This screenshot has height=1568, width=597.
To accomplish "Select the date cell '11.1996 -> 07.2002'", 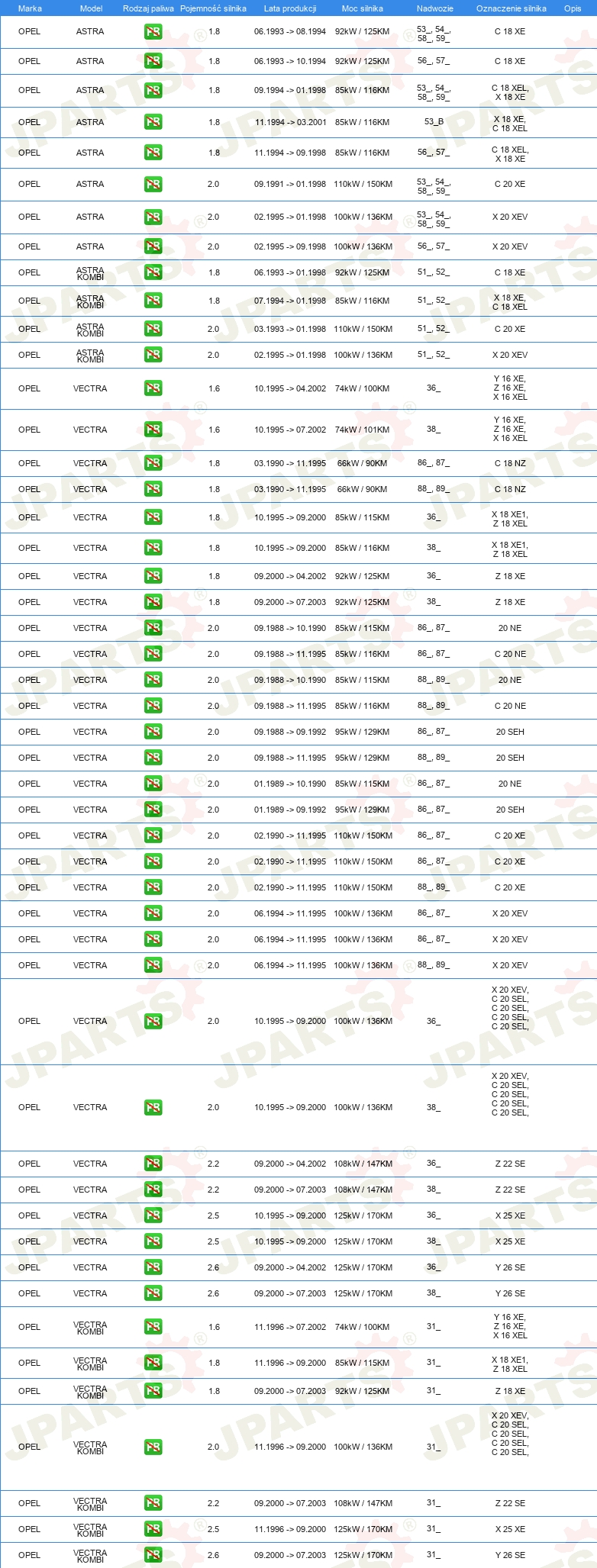I will point(290,1327).
